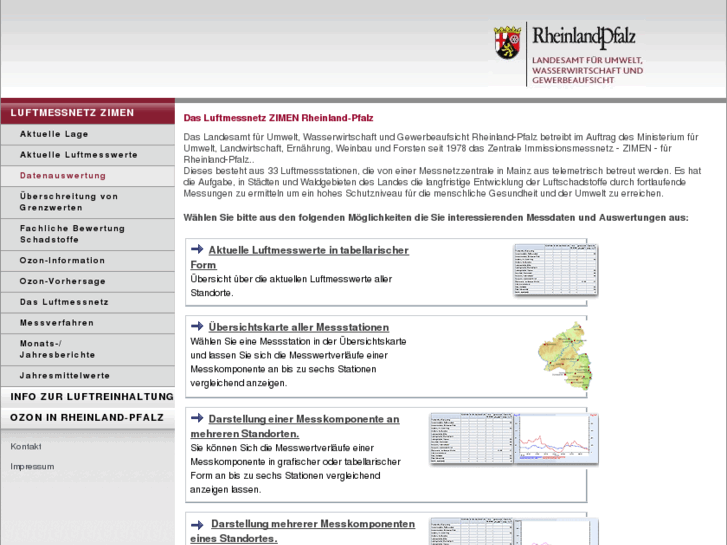Screen dimensions: 727x545
Task: Open Überschreitung von Grenzwerten menu item
Action: 88,202
